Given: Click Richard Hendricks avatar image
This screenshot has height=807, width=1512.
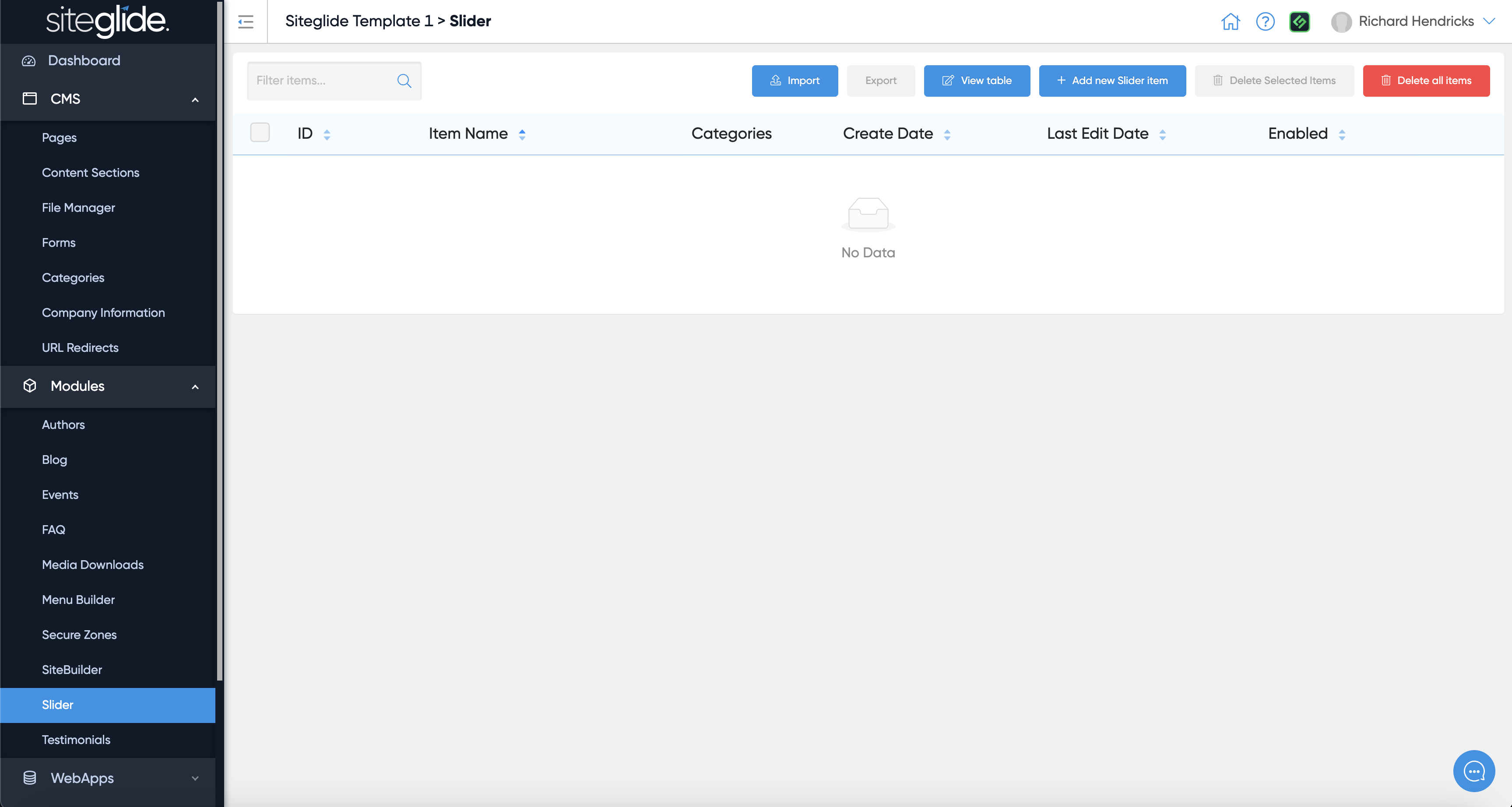Looking at the screenshot, I should (x=1341, y=22).
